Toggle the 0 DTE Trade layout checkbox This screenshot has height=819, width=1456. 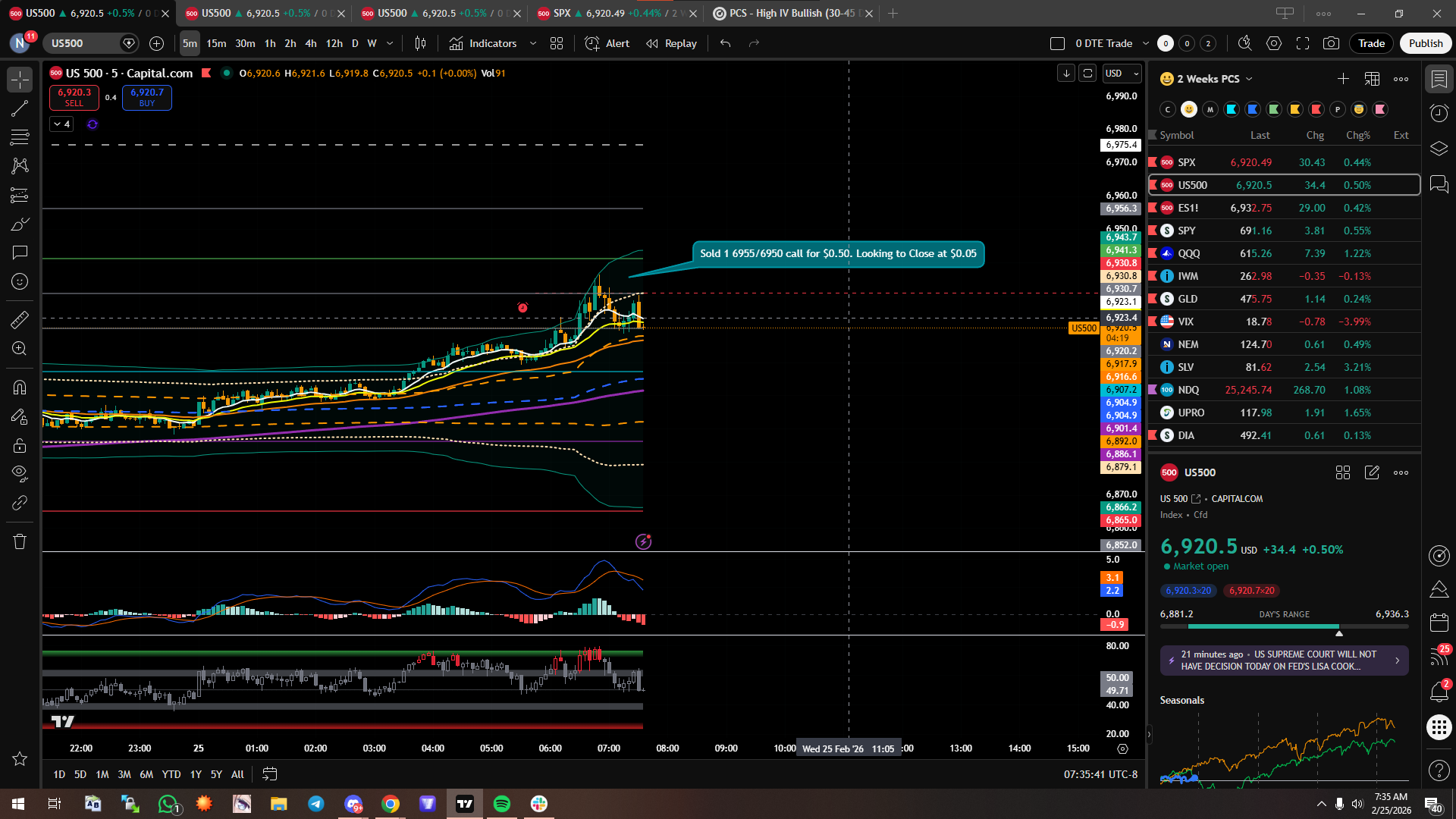click(x=1057, y=43)
